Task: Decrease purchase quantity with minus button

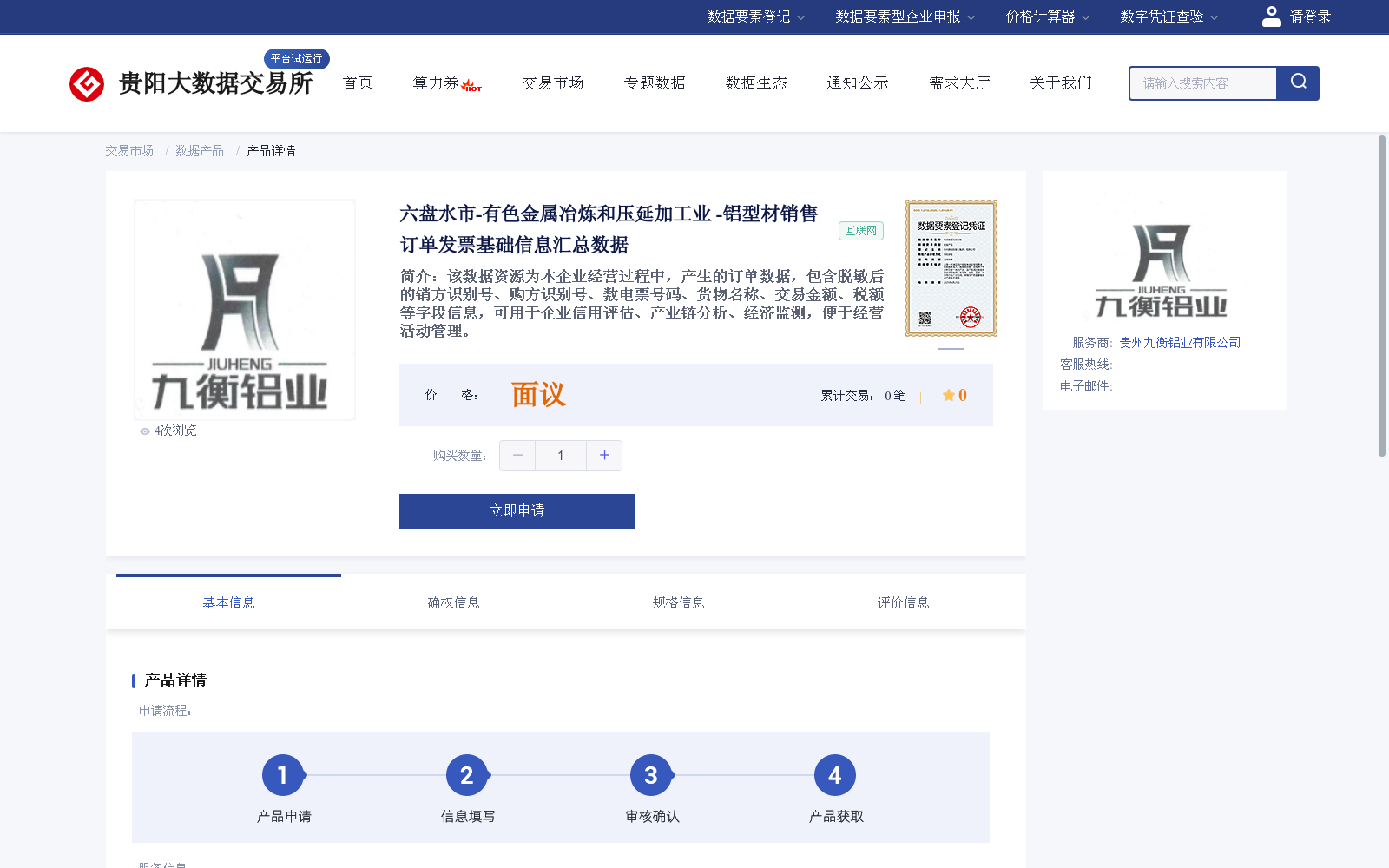Action: coord(517,456)
